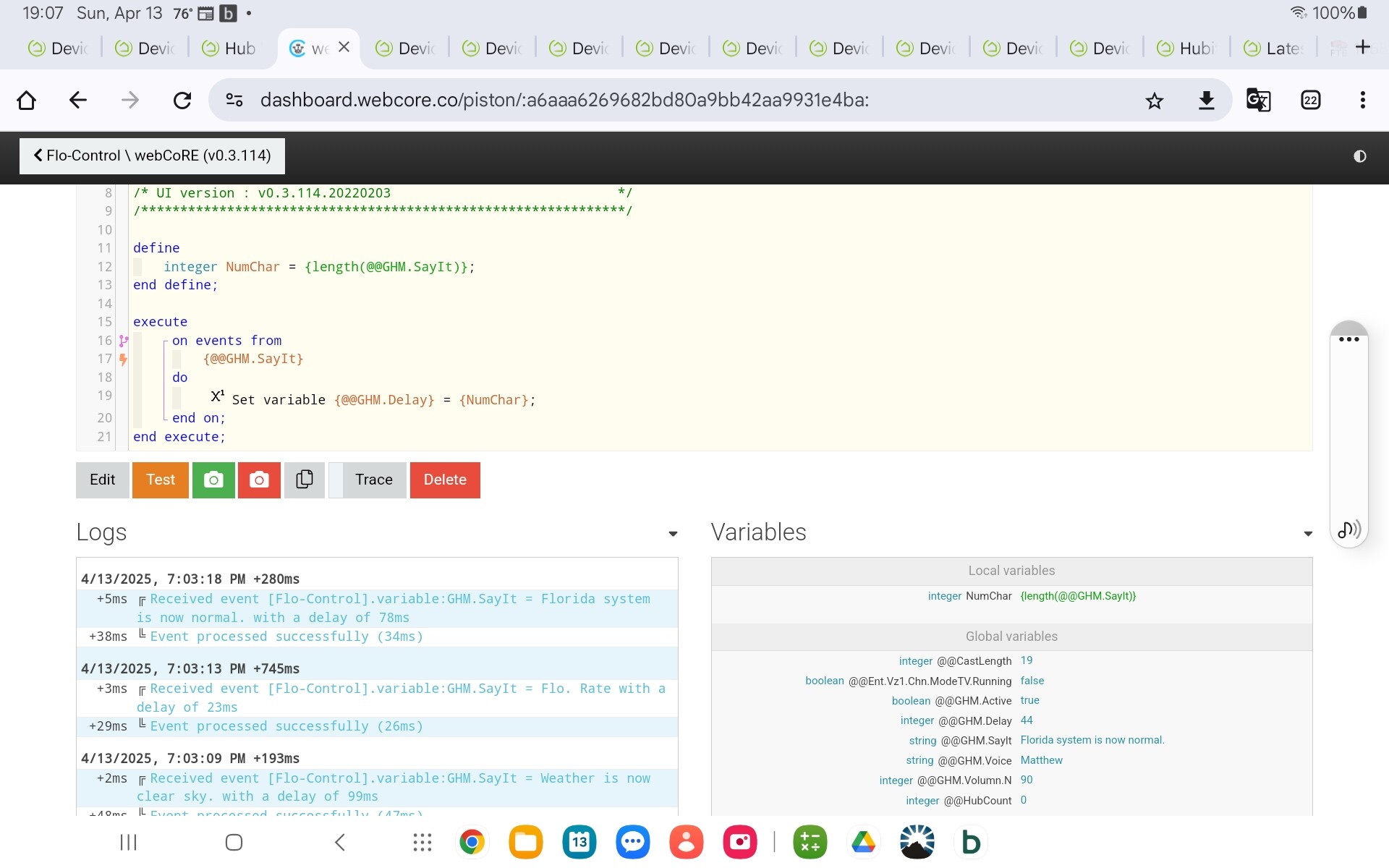Screen dimensions: 1389x868
Task: Collapse the Variables section arrow
Action: (x=1308, y=534)
